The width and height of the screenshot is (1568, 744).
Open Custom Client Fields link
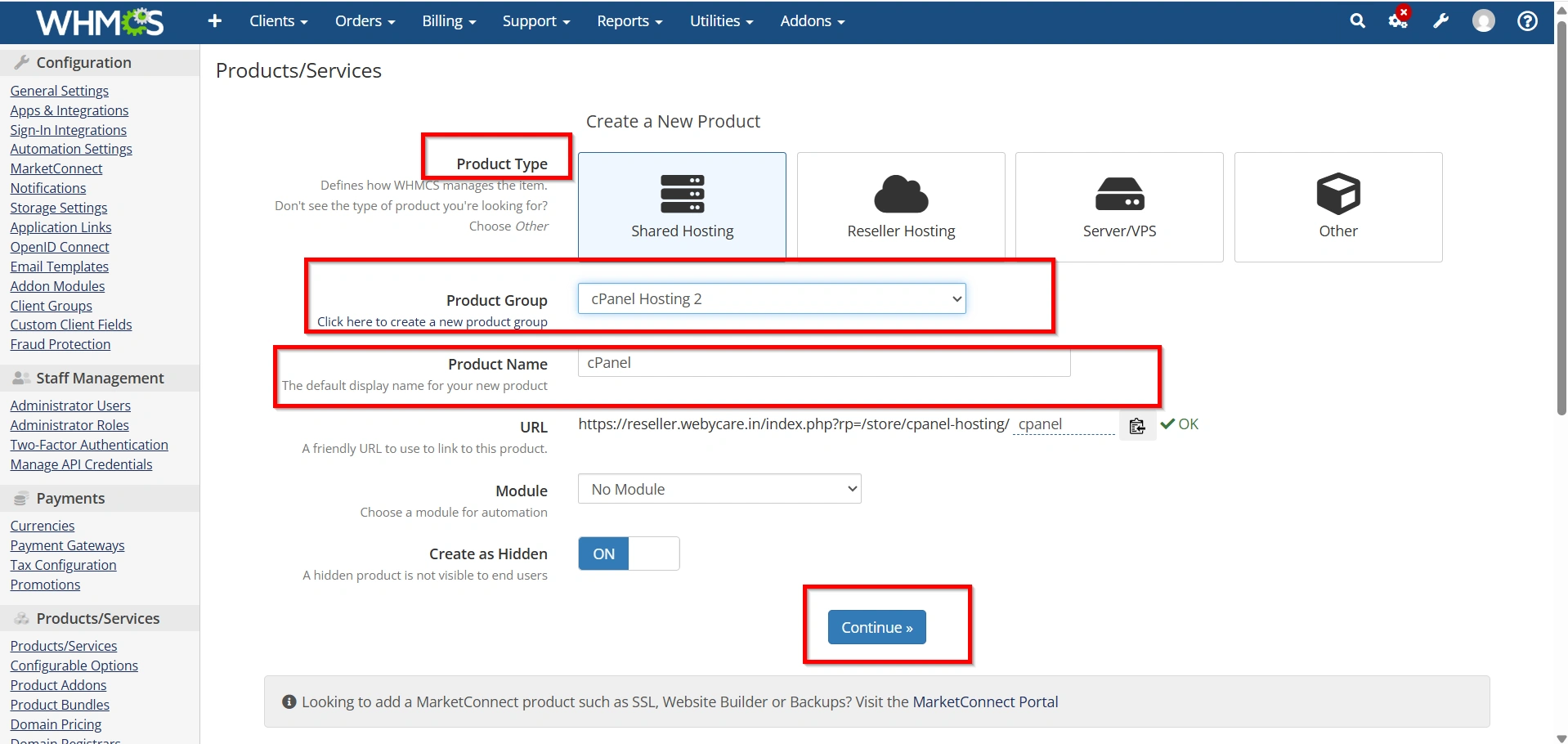pos(70,325)
